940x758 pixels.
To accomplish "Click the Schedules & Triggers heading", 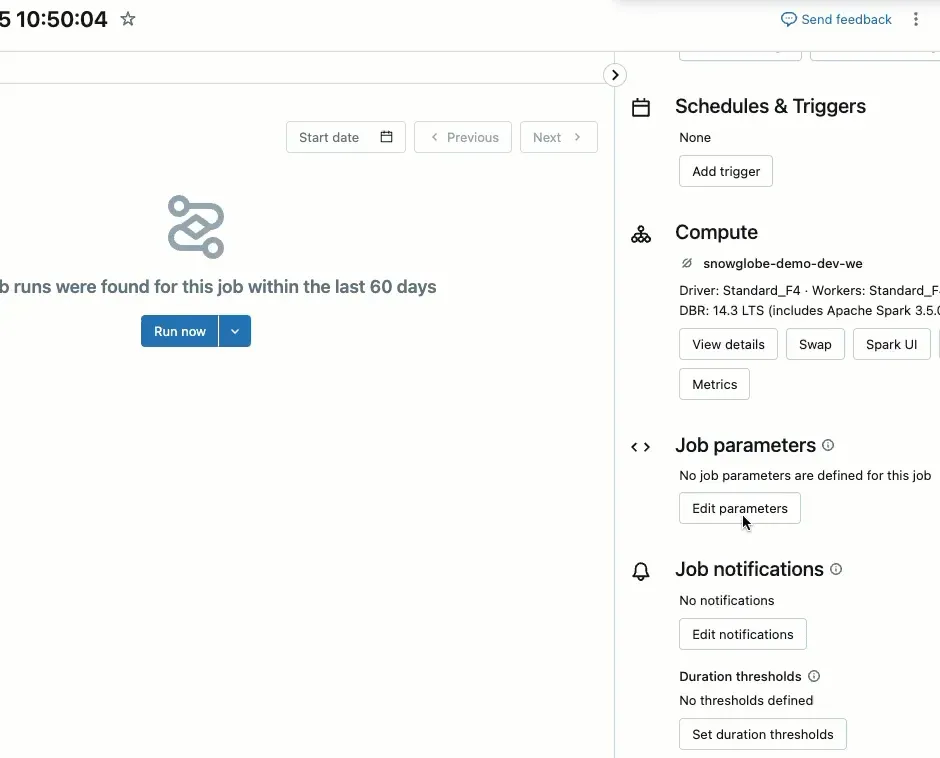I will [x=770, y=106].
